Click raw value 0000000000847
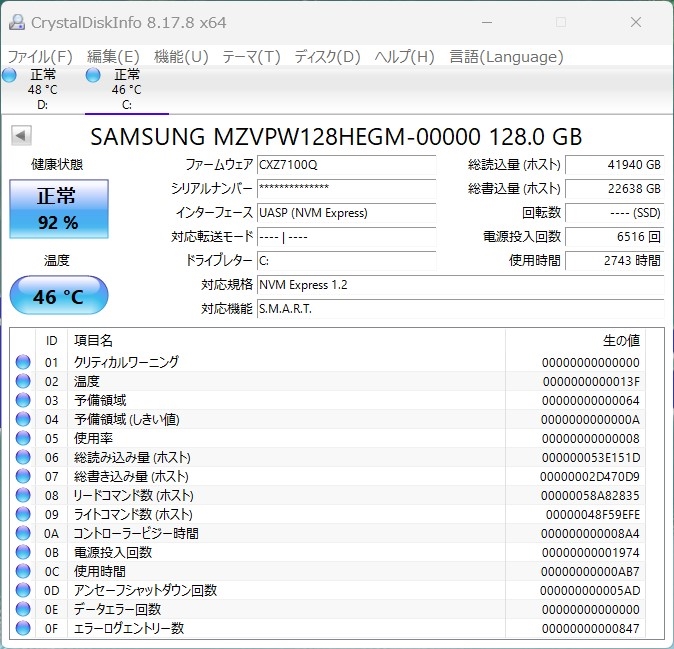The image size is (674, 649). tap(591, 628)
